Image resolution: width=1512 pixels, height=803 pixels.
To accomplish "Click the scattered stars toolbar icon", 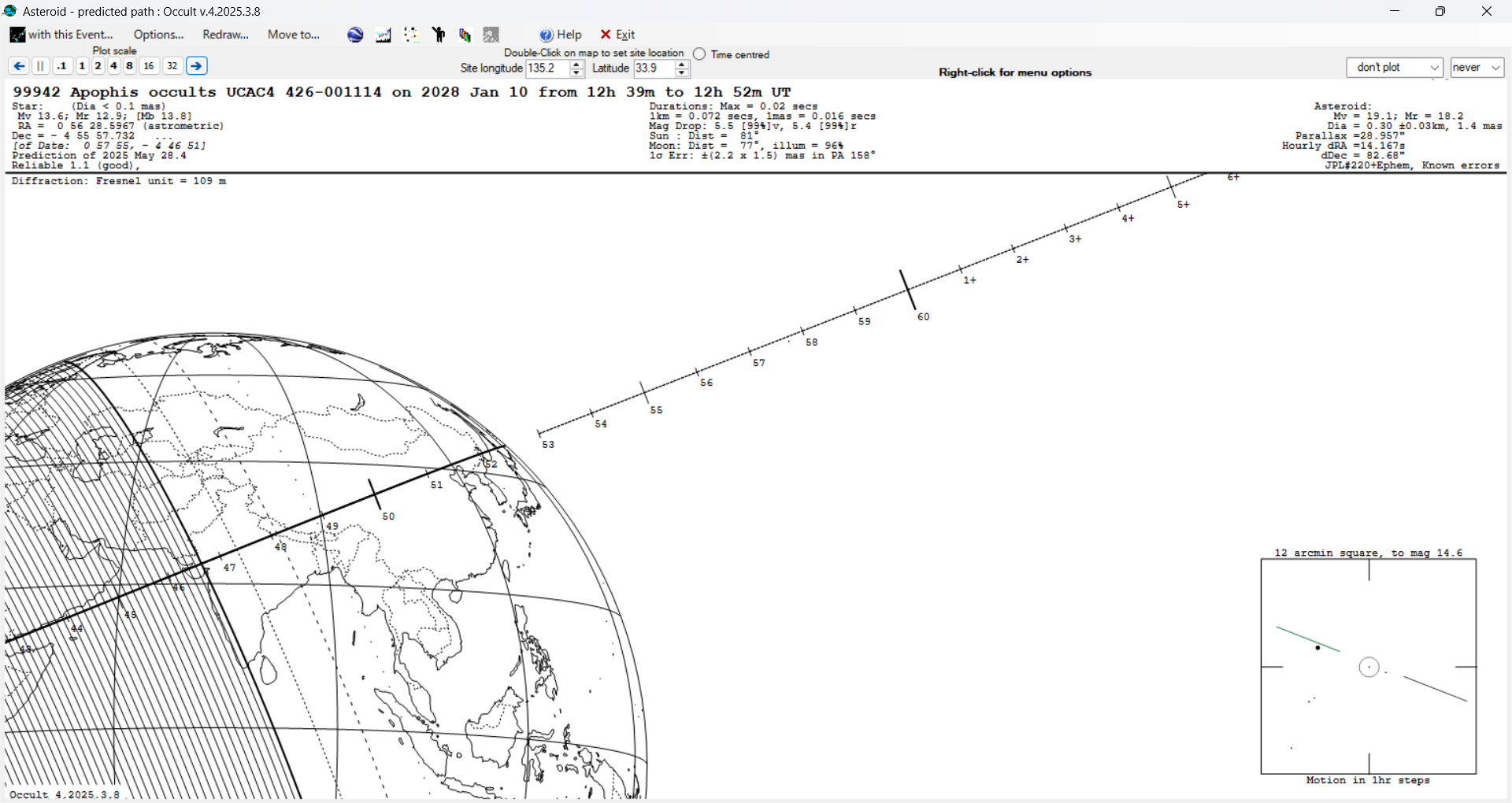I will pyautogui.click(x=411, y=35).
